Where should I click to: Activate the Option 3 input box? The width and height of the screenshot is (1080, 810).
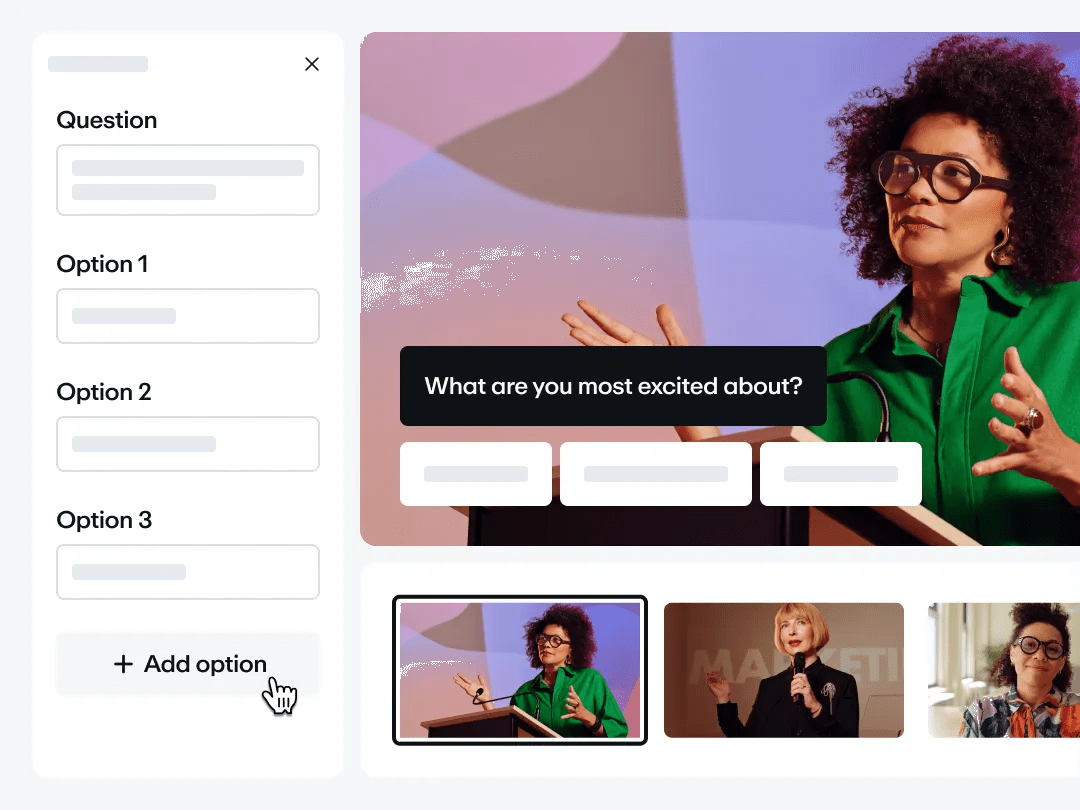(x=187, y=572)
